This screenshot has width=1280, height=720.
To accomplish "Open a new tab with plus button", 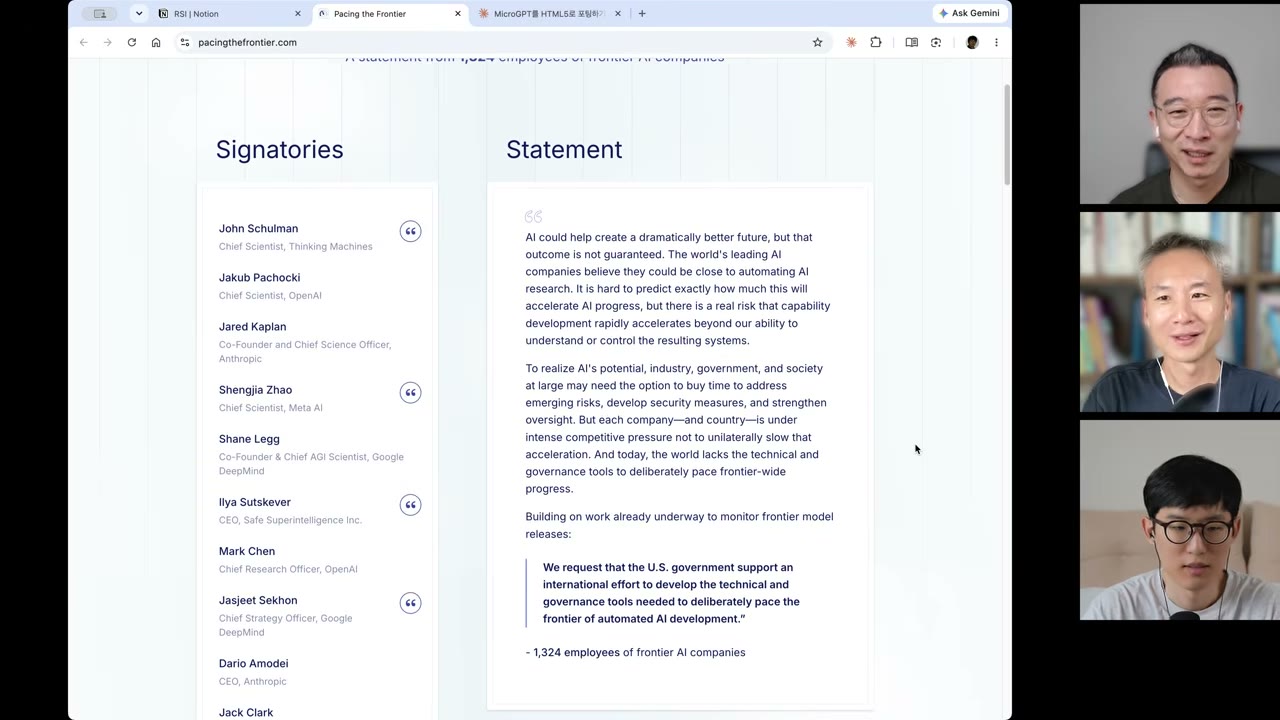I will pyautogui.click(x=642, y=13).
